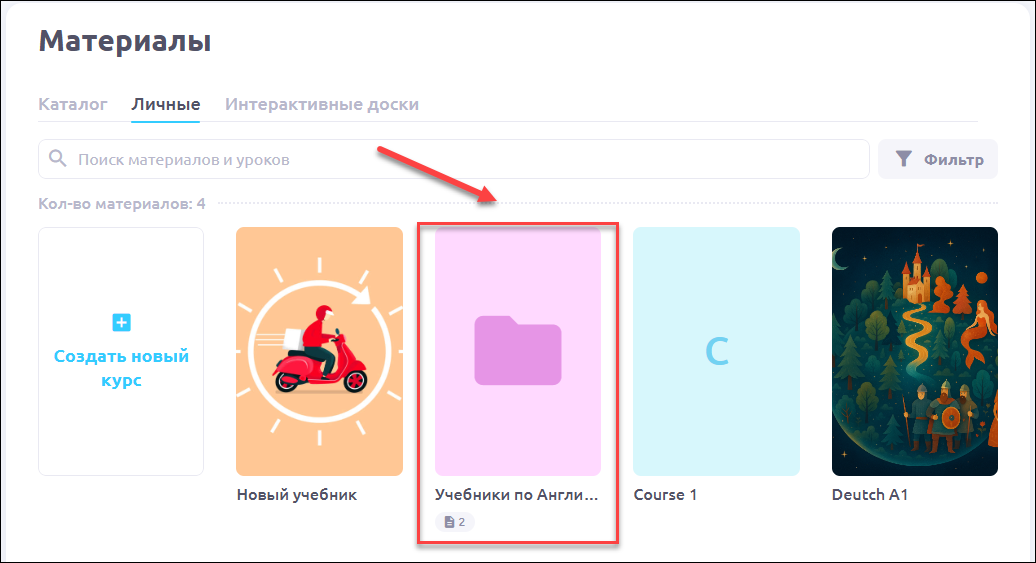Open the Новый учебник title

click(x=297, y=495)
